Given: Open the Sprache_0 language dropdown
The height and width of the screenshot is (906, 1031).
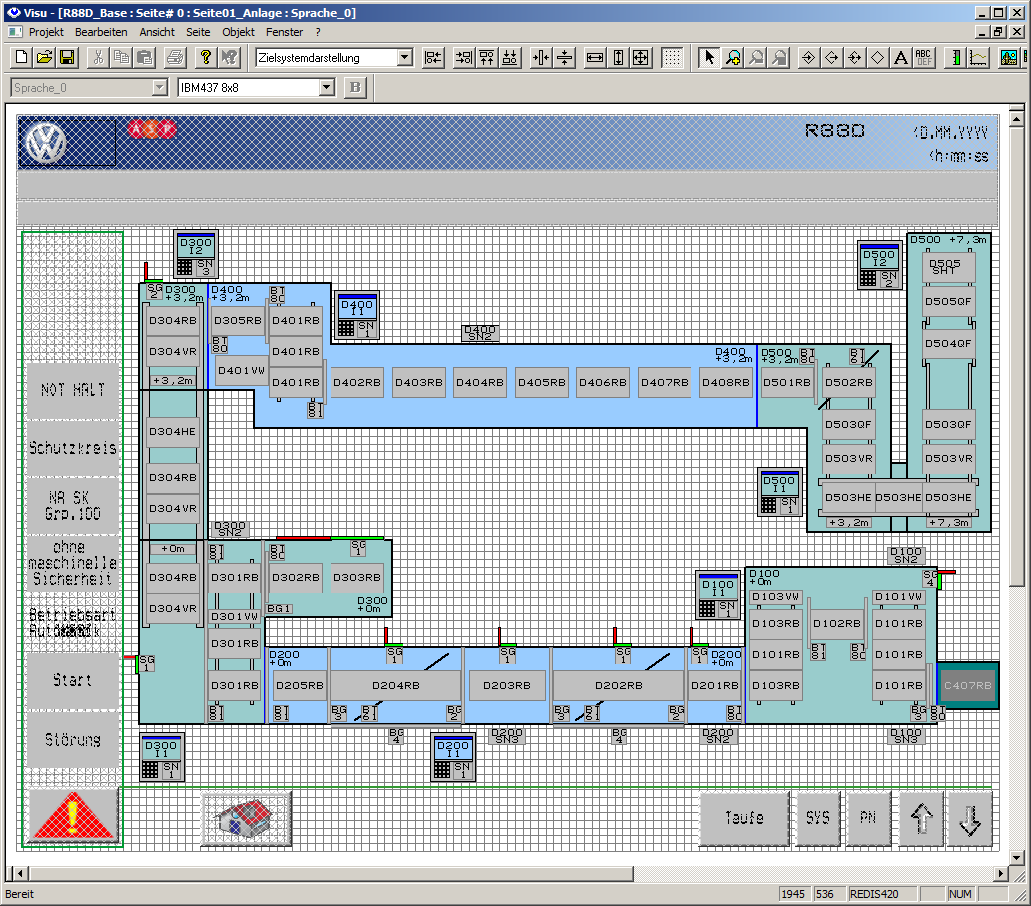Looking at the screenshot, I should (158, 88).
